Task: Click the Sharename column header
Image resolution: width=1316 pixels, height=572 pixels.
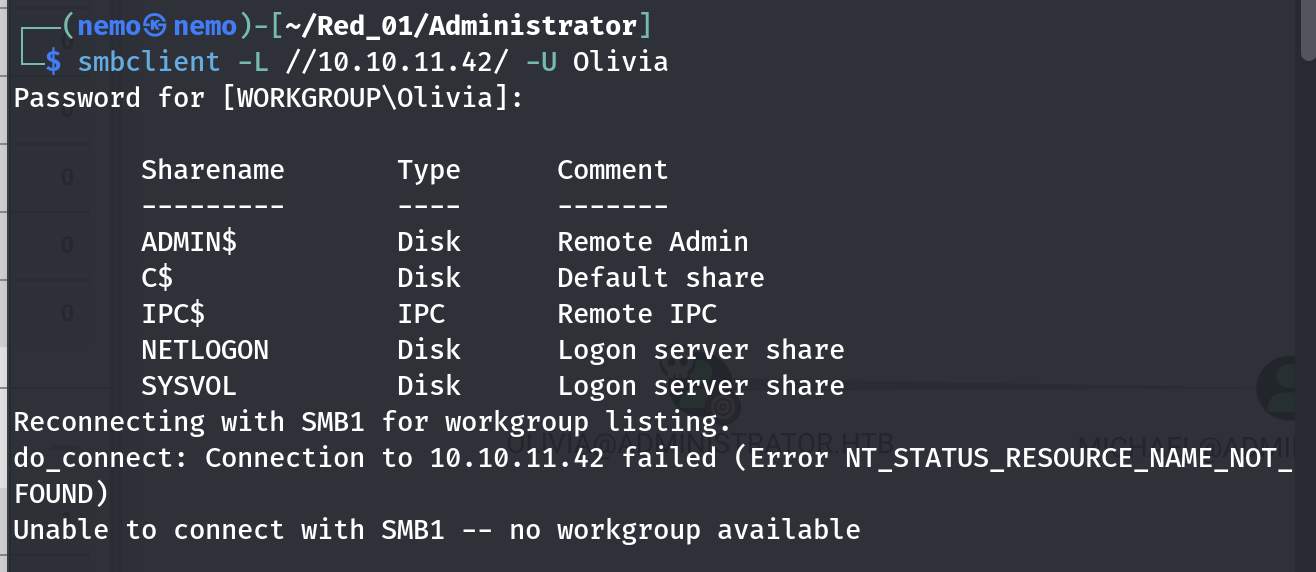Action: tap(212, 170)
